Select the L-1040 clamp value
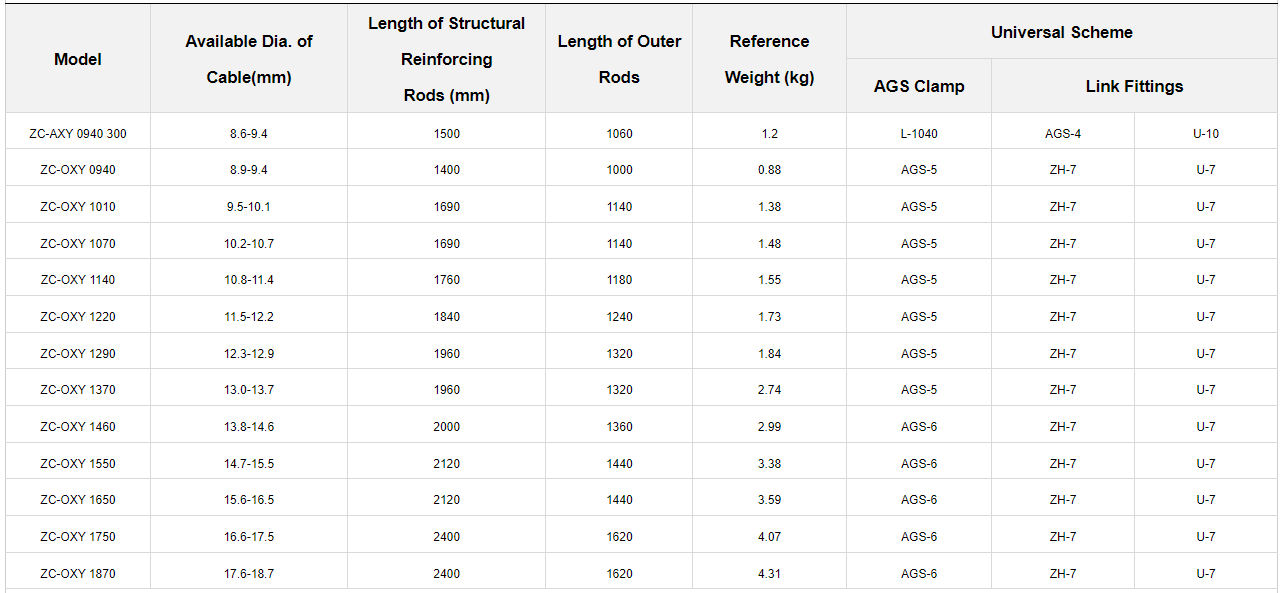Viewport: 1285px width, 593px height. pyautogui.click(x=918, y=131)
